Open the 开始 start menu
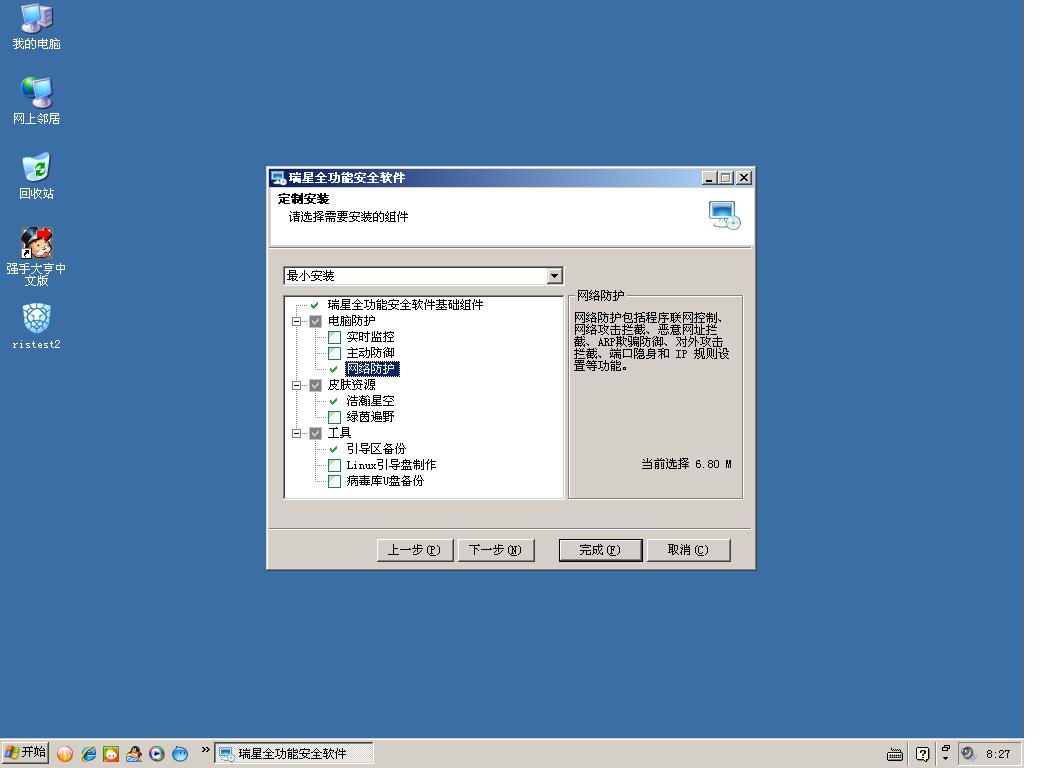 tap(25, 752)
